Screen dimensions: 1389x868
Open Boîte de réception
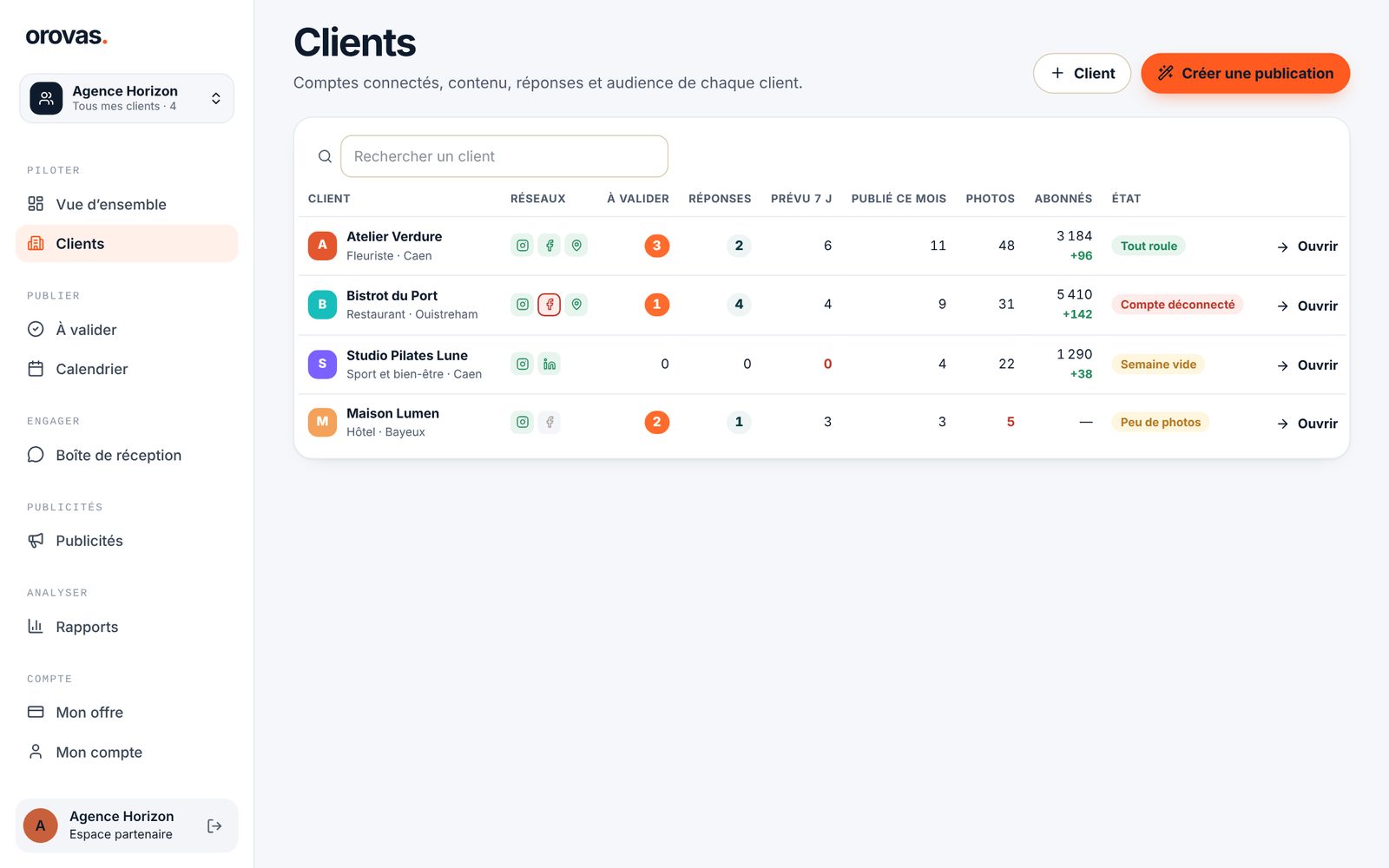point(127,455)
